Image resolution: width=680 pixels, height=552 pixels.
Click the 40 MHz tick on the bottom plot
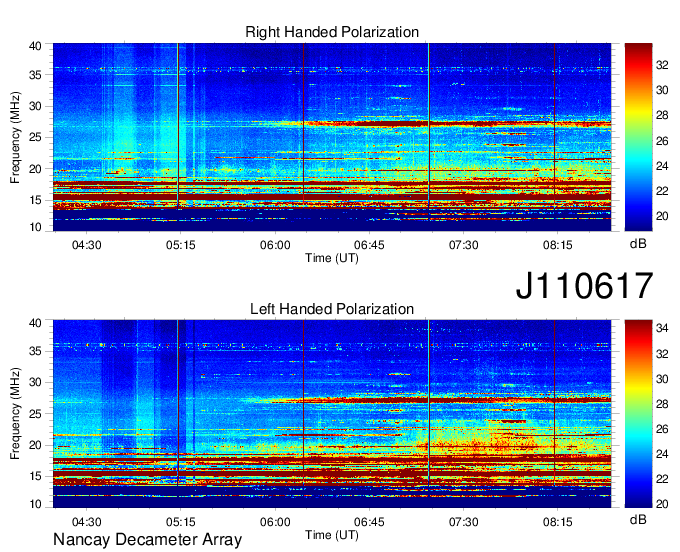coord(35,323)
